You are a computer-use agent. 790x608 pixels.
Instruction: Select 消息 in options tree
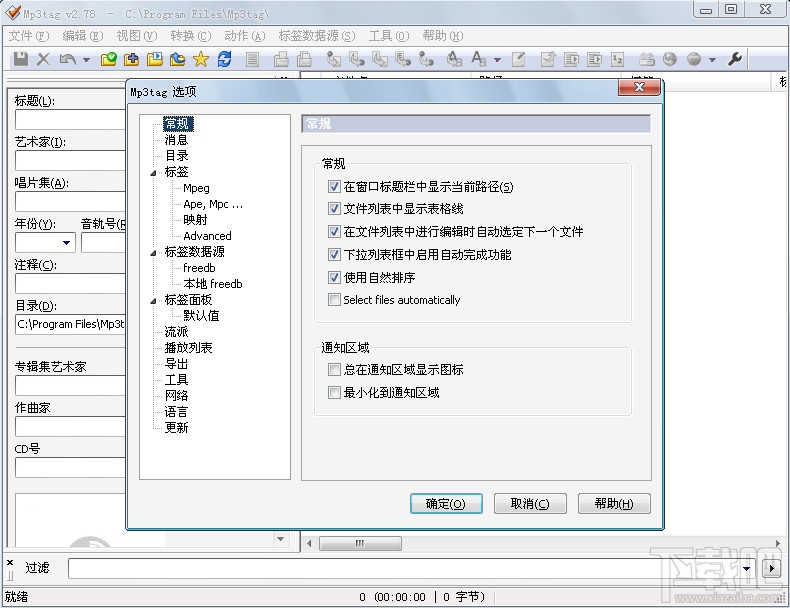176,140
